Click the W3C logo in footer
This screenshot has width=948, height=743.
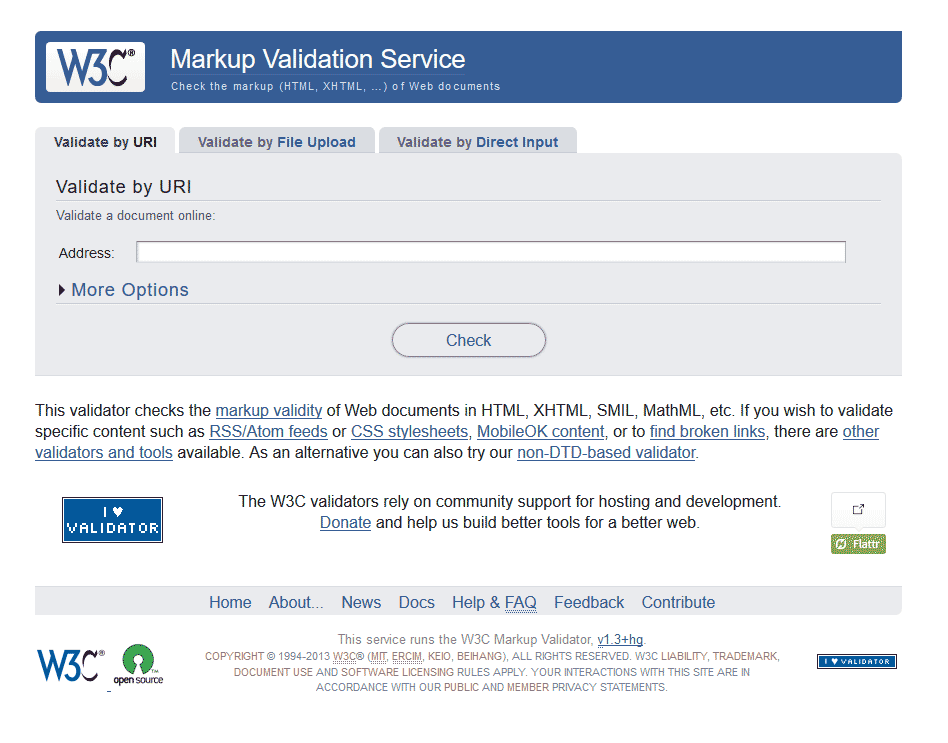[x=70, y=665]
